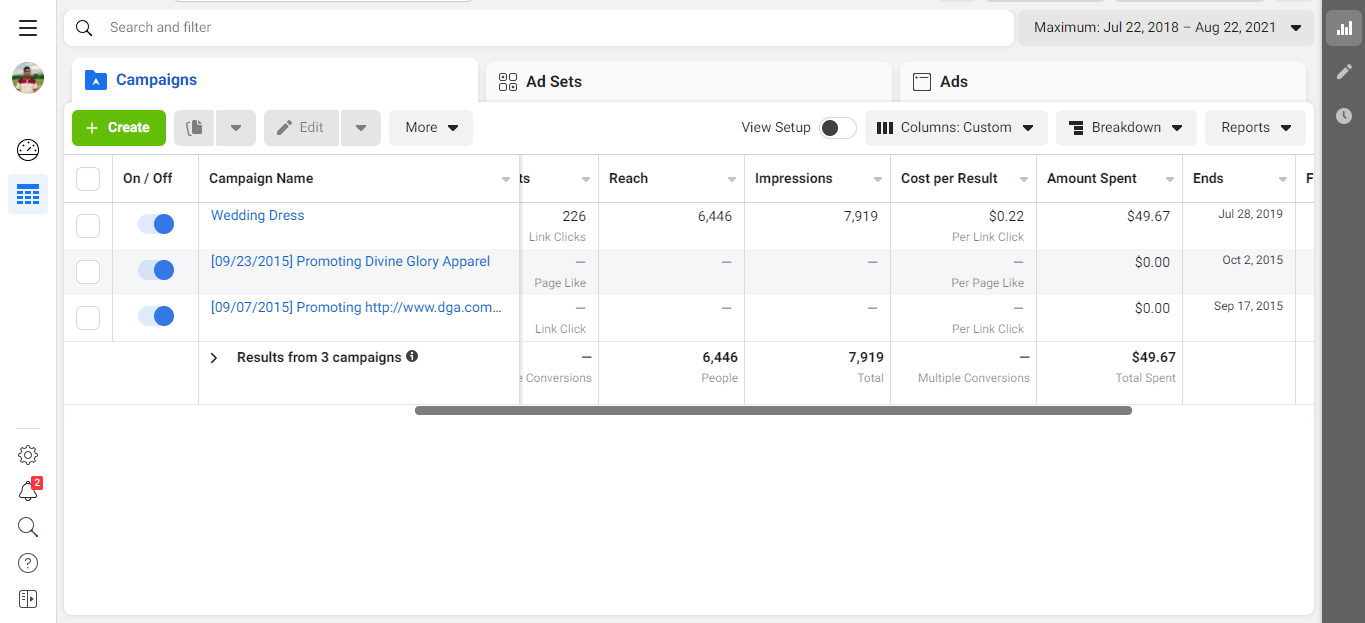The image size is (1365, 623).
Task: Click the Account Overview gauge icon
Action: pos(28,151)
